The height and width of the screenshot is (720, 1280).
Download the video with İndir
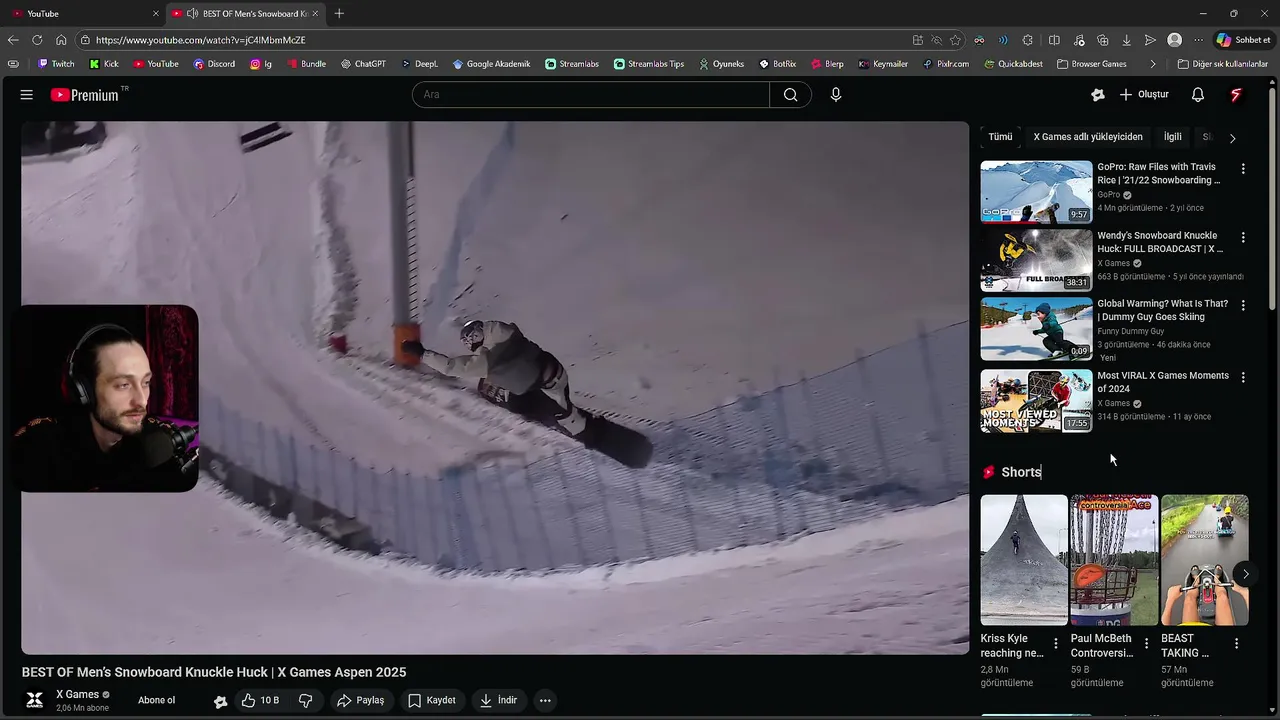coord(498,700)
